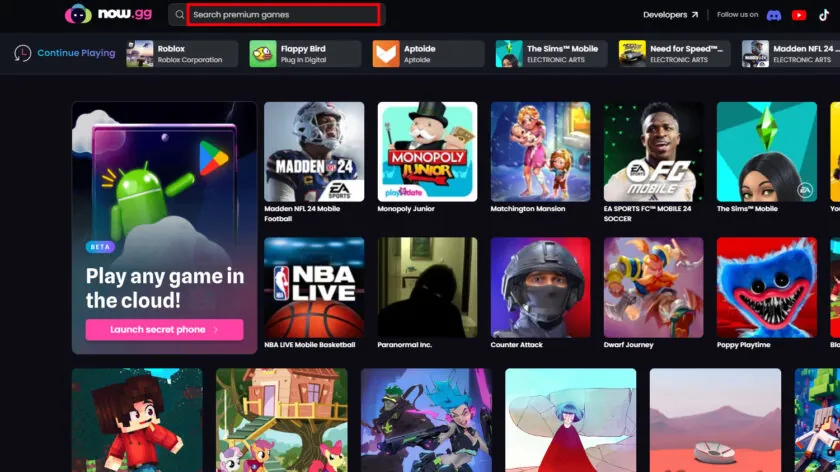Click the now.gg logo
The image size is (840, 472).
[108, 14]
